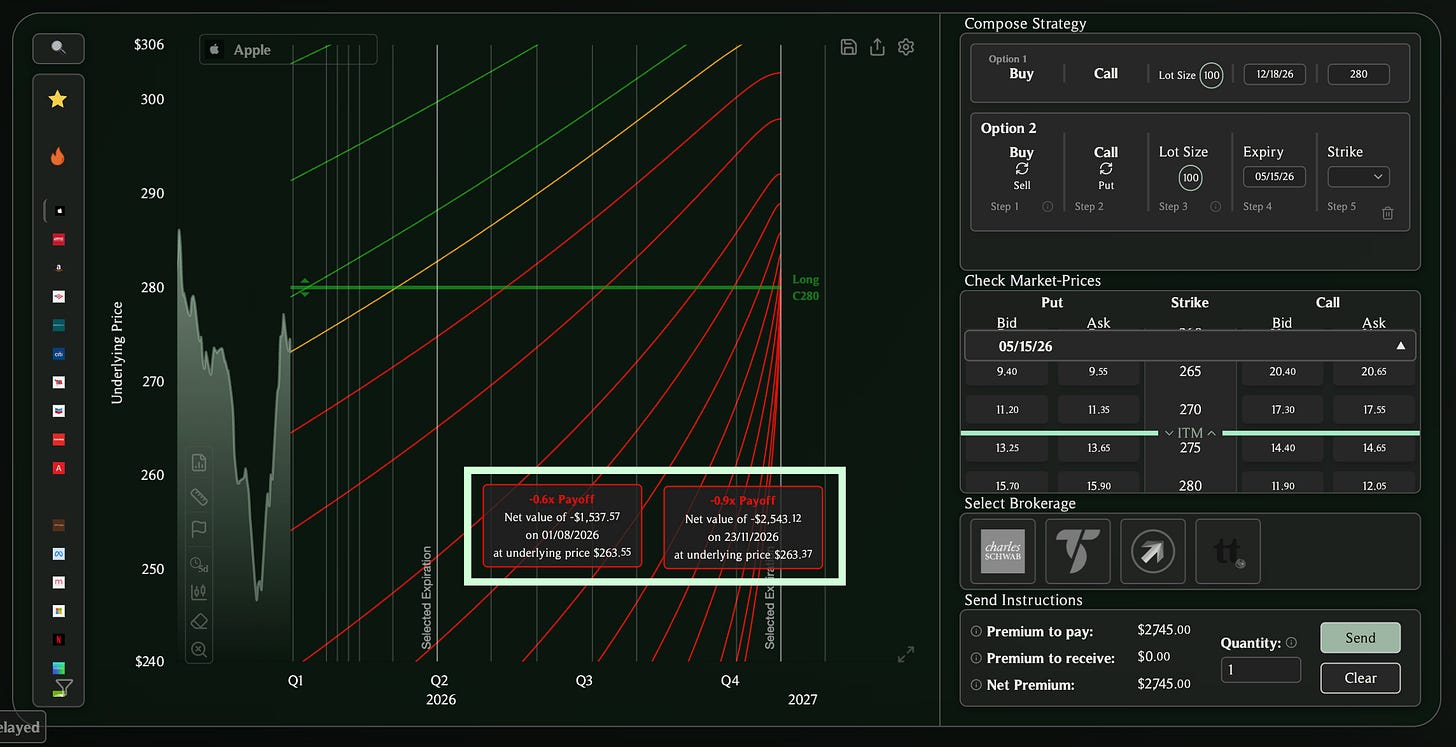The image size is (1456, 747).
Task: Delete Option 2 with the trash icon
Action: 1387,213
